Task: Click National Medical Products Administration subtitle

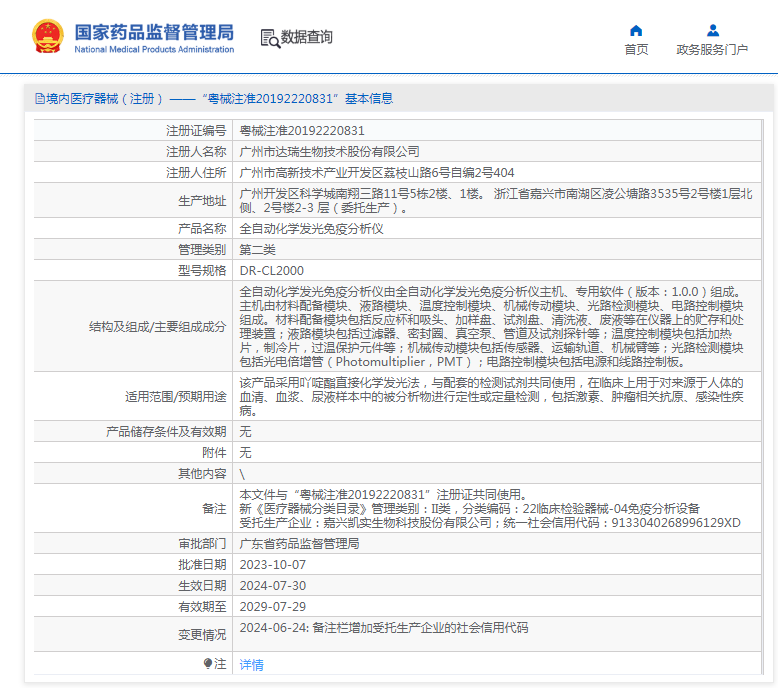Action: pyautogui.click(x=154, y=50)
